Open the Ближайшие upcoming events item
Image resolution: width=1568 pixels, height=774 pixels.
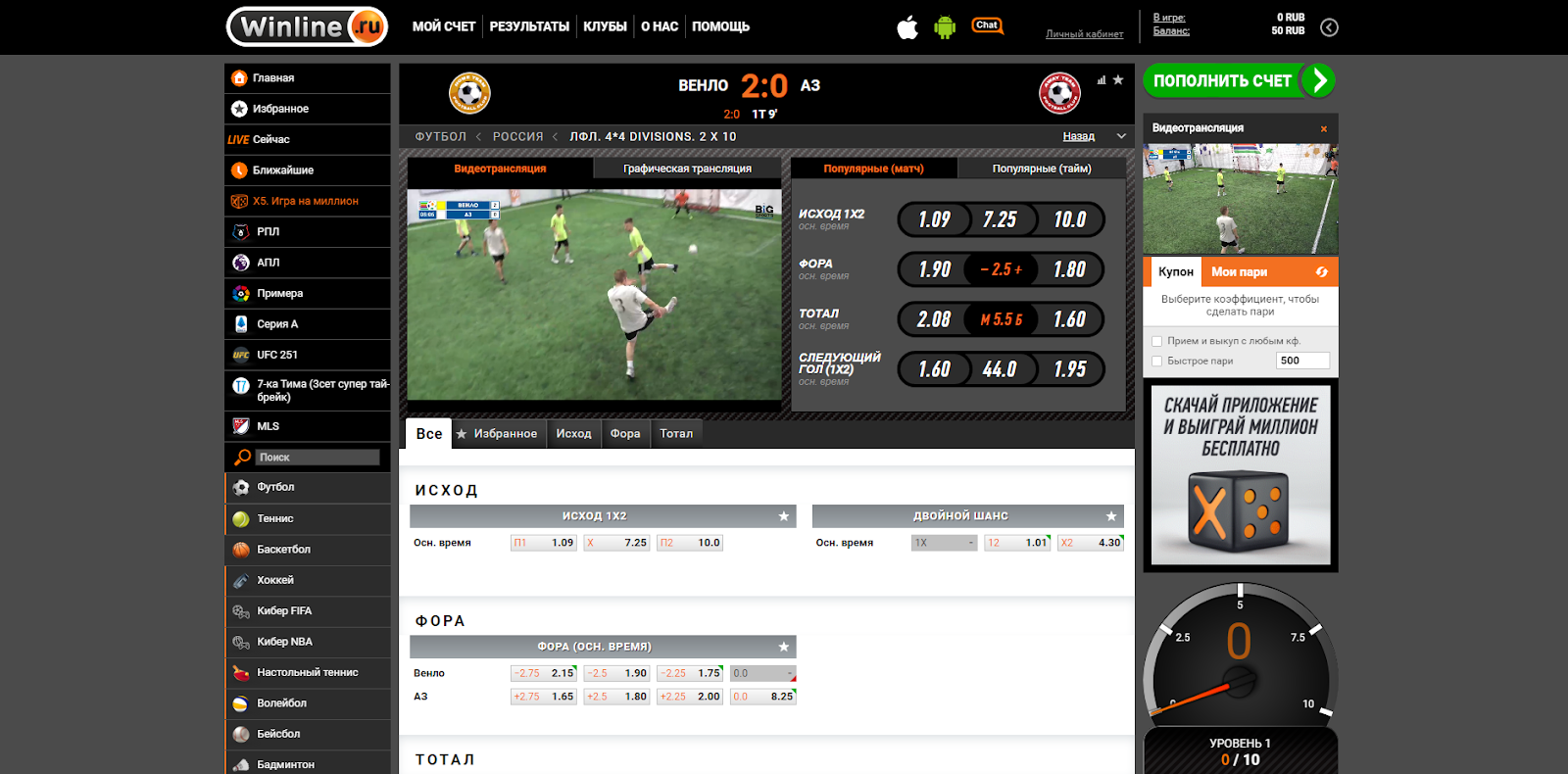[x=308, y=170]
